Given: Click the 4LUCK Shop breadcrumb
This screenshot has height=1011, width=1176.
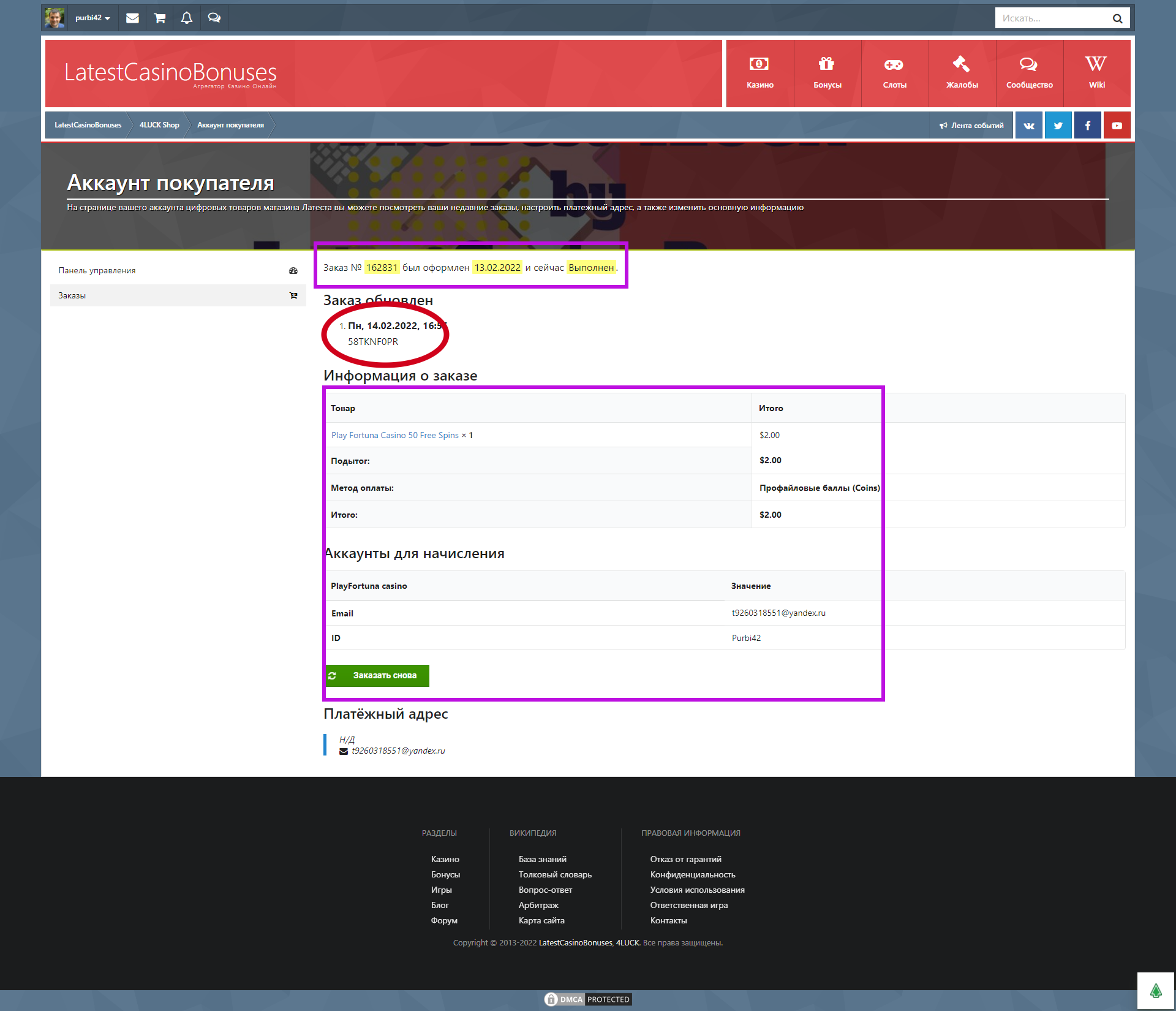Looking at the screenshot, I should click(x=159, y=125).
